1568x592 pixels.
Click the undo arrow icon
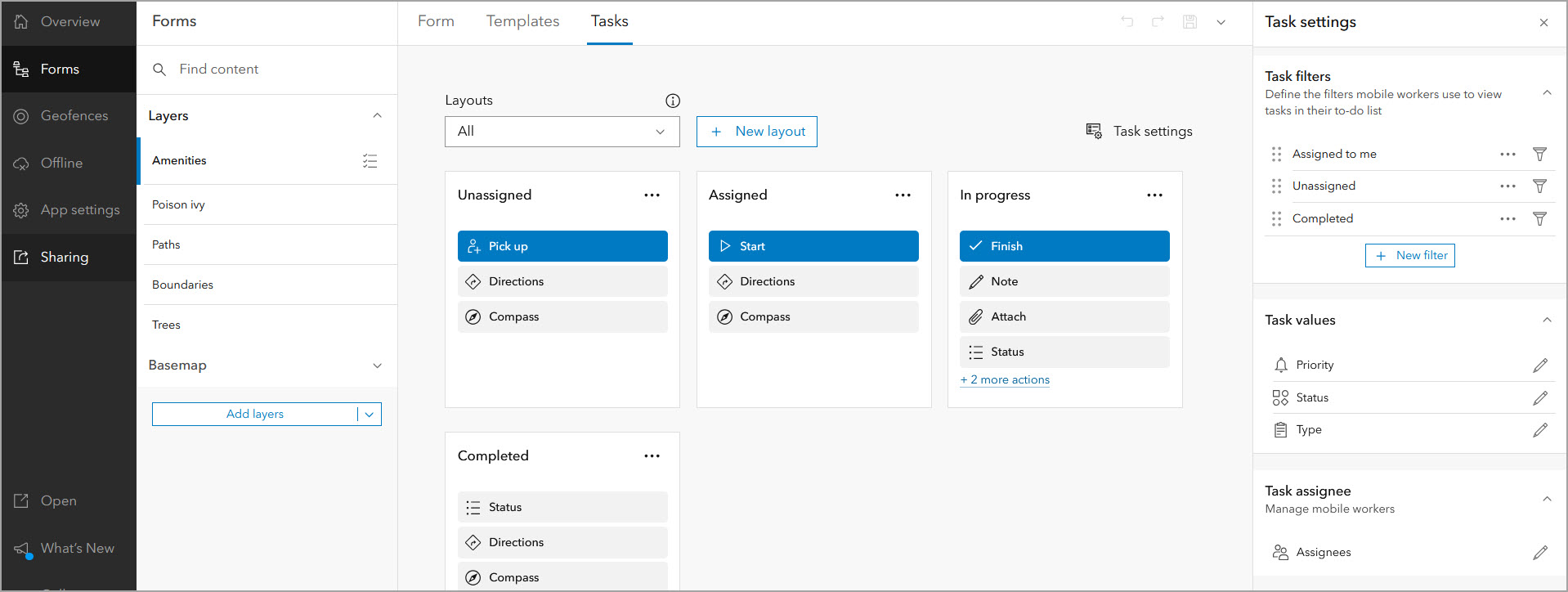[1127, 22]
